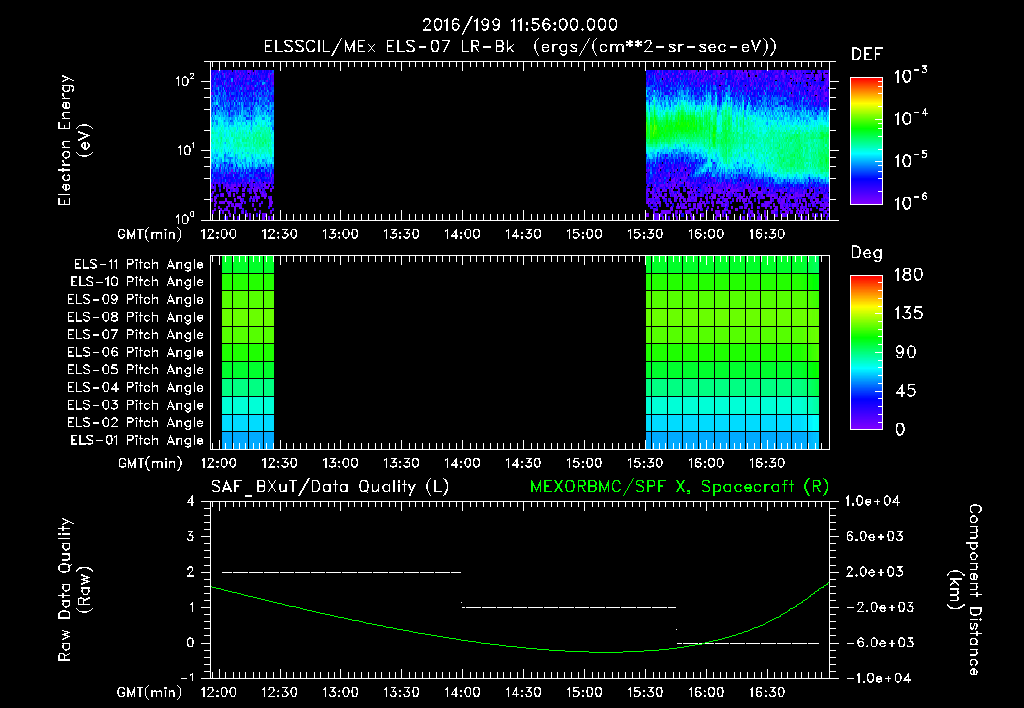Select the 180 tick on Deg colorbar

tap(908, 275)
